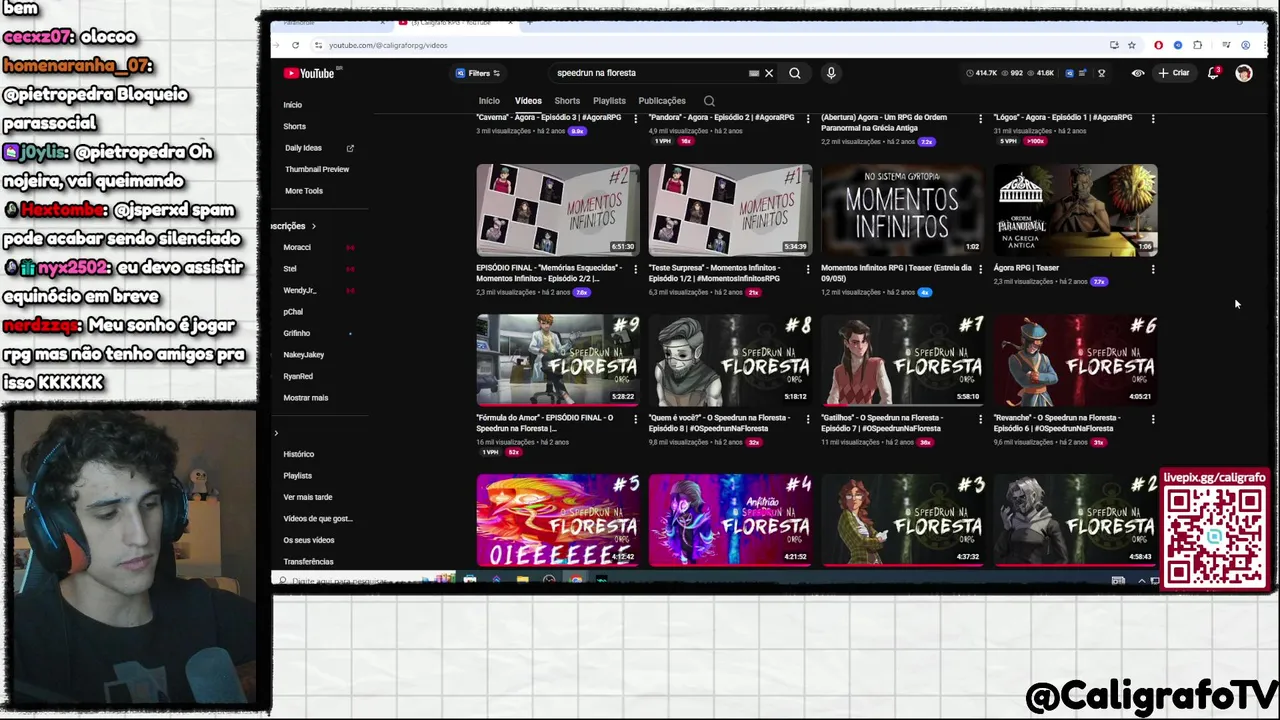Open Momentos Infinitos #1 thumbnail

click(x=730, y=210)
